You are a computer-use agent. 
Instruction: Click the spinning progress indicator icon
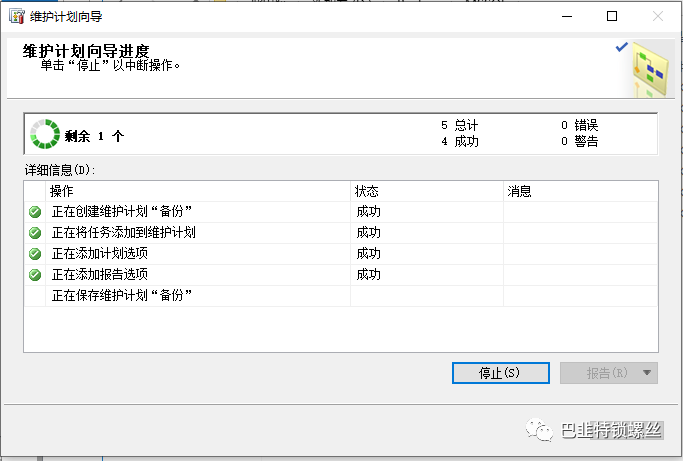(44, 134)
